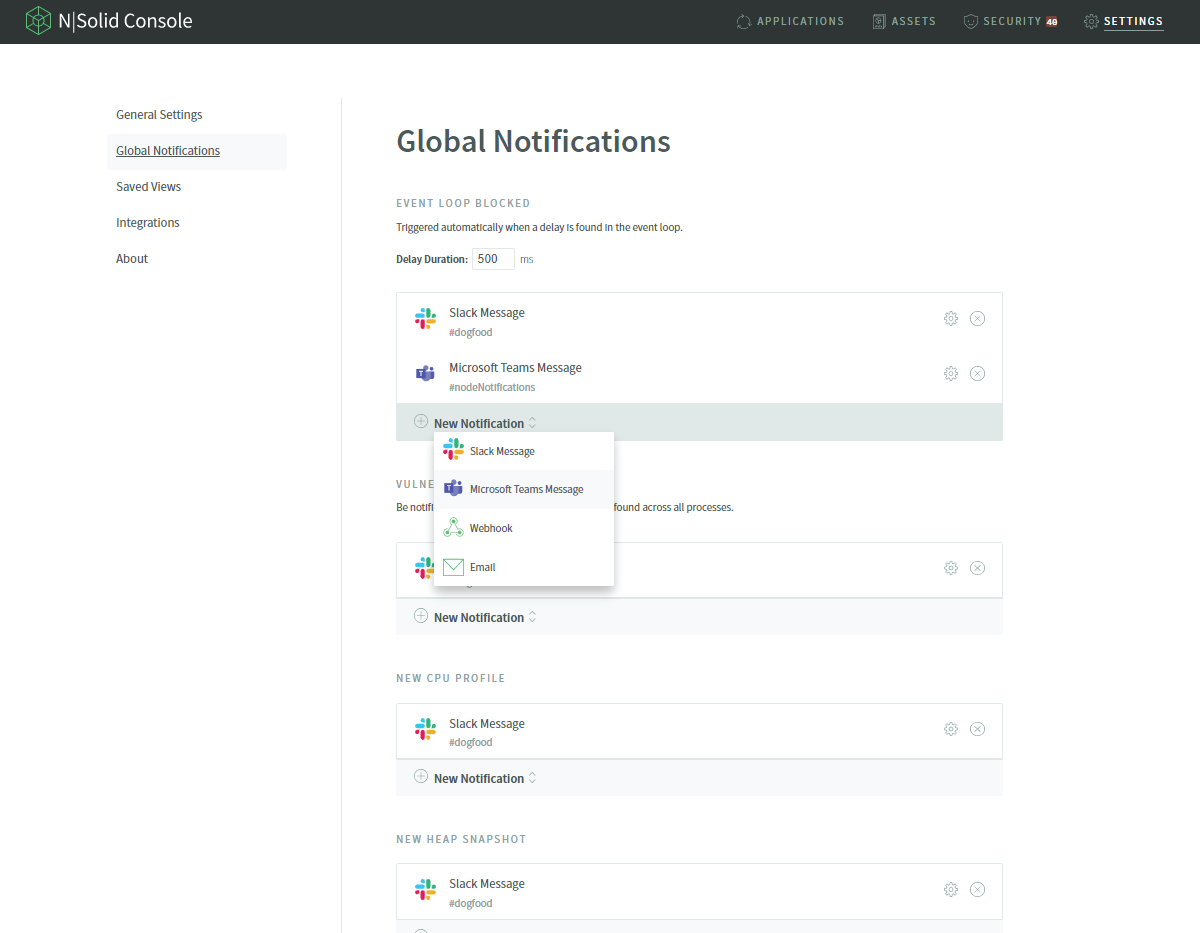Click plus icon in vulnerability section
Screen dimensions: 1200x933
421,616
